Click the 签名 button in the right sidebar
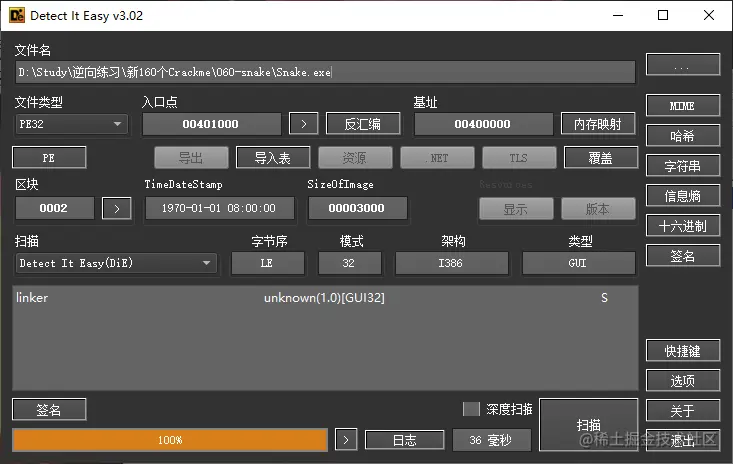The image size is (733, 464). (683, 256)
